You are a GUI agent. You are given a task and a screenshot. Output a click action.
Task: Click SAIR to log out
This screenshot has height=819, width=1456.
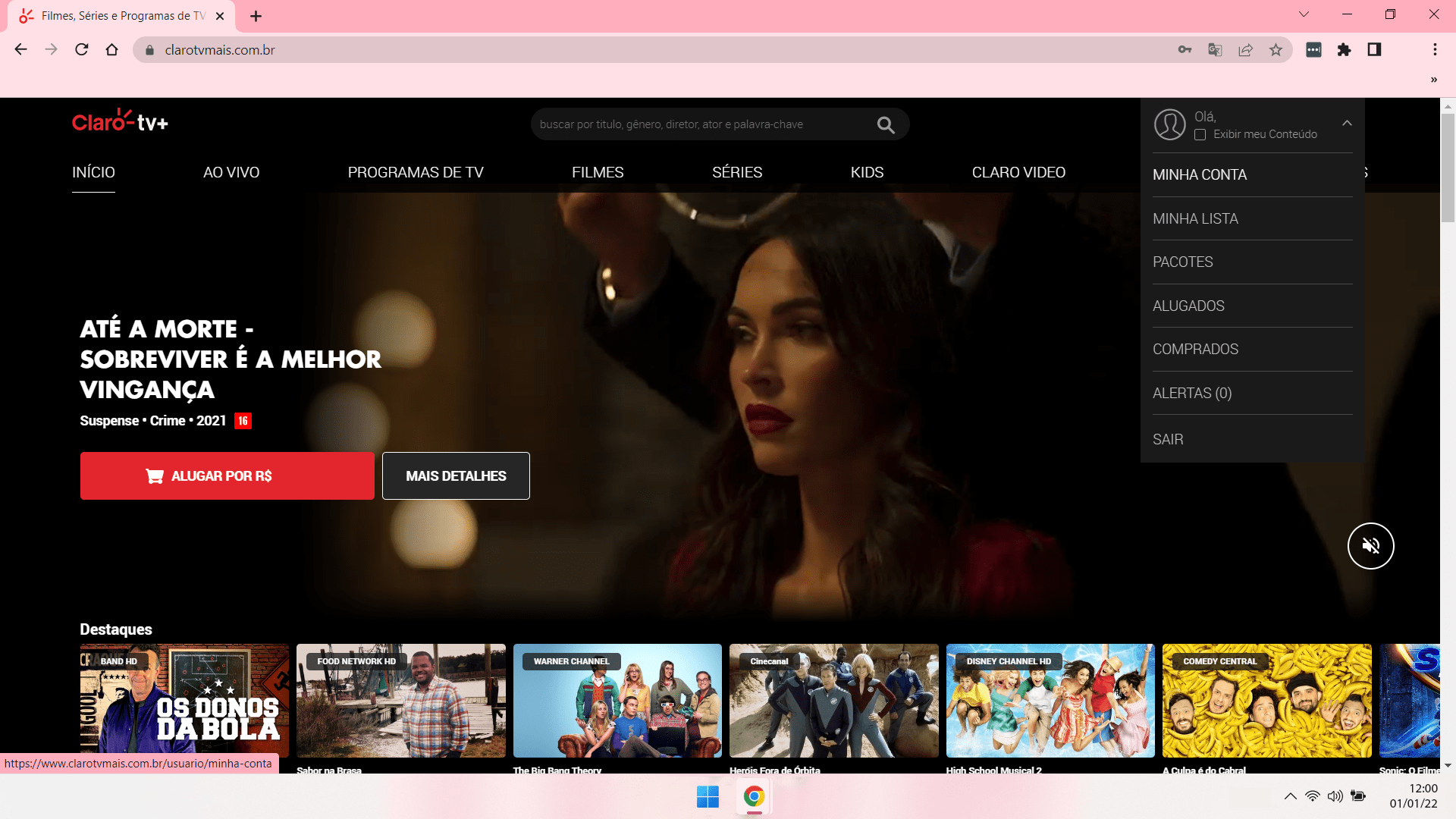click(x=1253, y=440)
